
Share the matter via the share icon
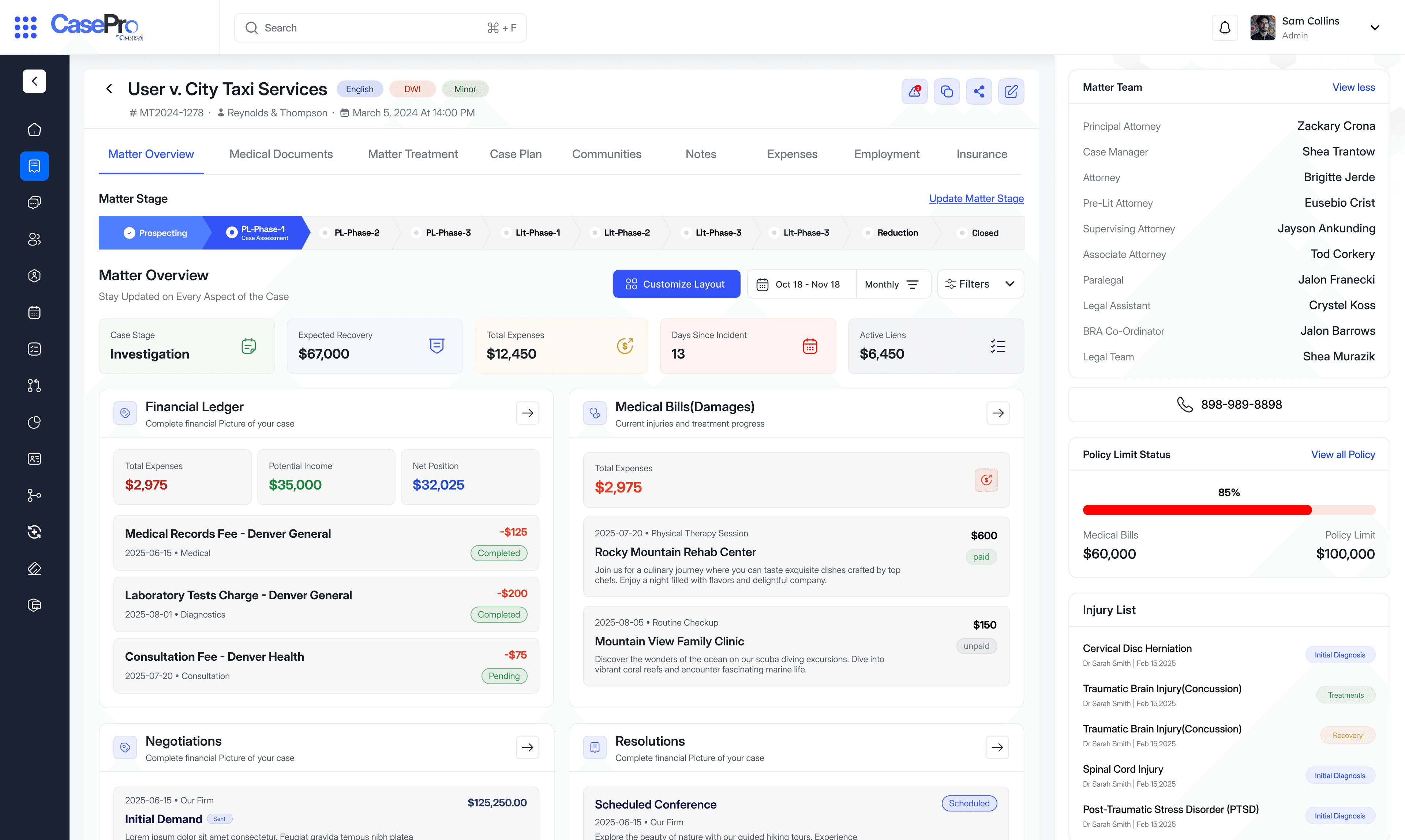979,91
